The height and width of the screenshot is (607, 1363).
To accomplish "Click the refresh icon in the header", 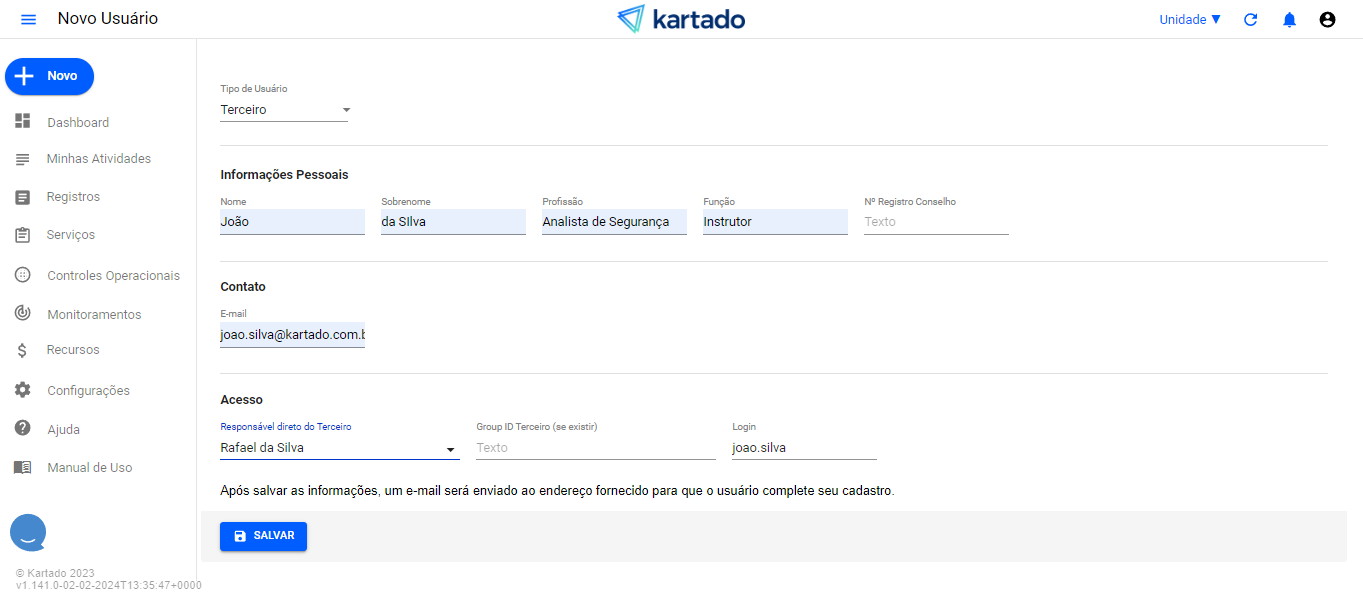I will 1250,20.
